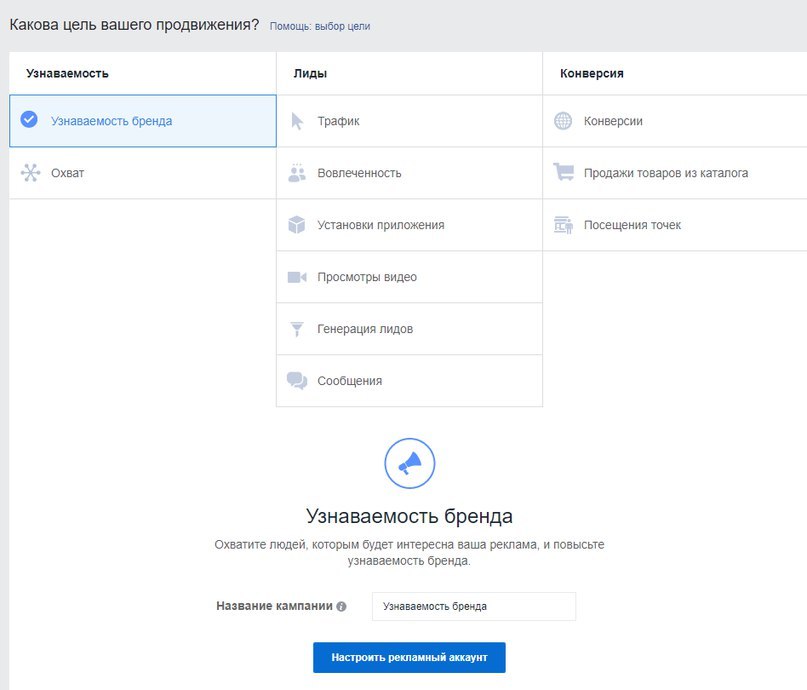The width and height of the screenshot is (807, 690).
Task: Click the Messages chat bubble icon
Action: [297, 381]
